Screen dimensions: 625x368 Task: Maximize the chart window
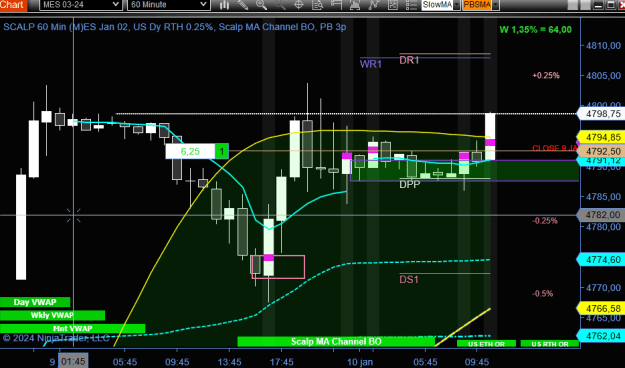coord(610,5)
